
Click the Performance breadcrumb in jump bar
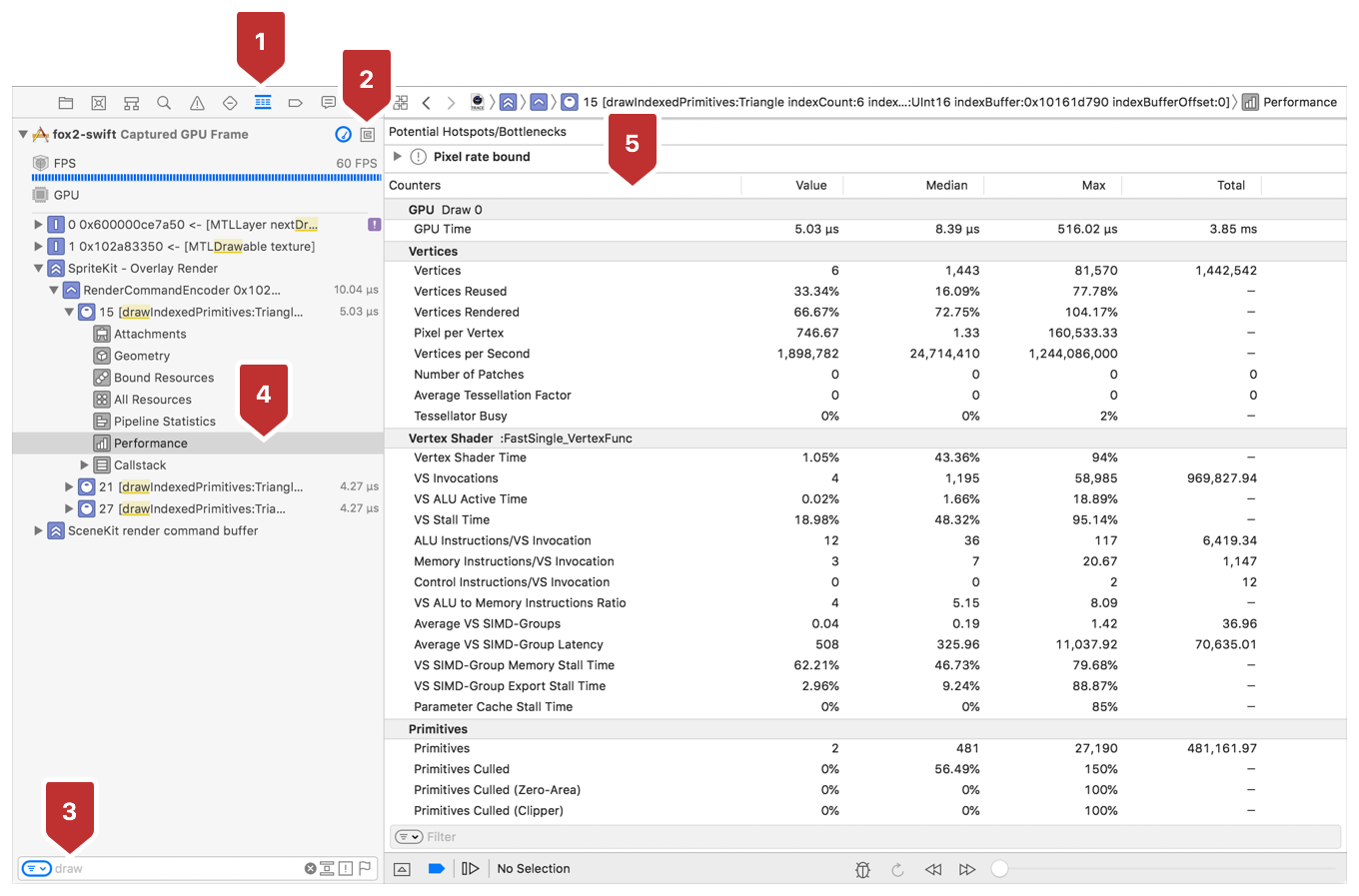(1298, 102)
